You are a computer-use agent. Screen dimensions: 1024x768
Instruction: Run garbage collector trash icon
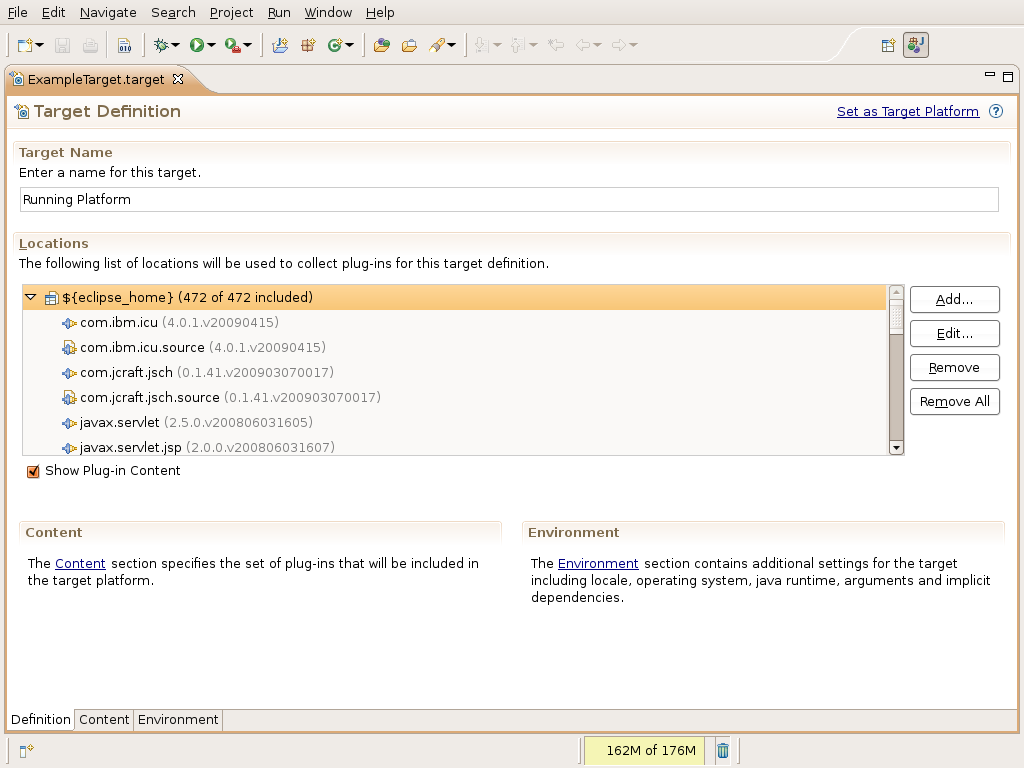pyautogui.click(x=723, y=750)
